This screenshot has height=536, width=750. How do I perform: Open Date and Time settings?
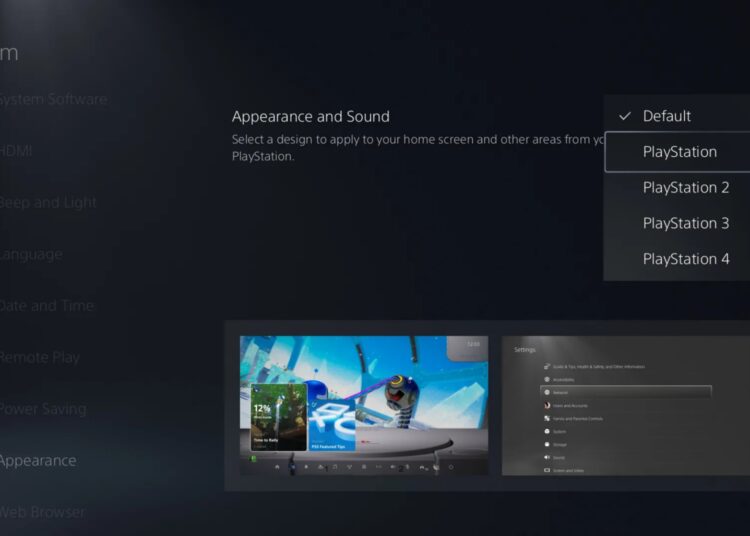[x=47, y=306]
